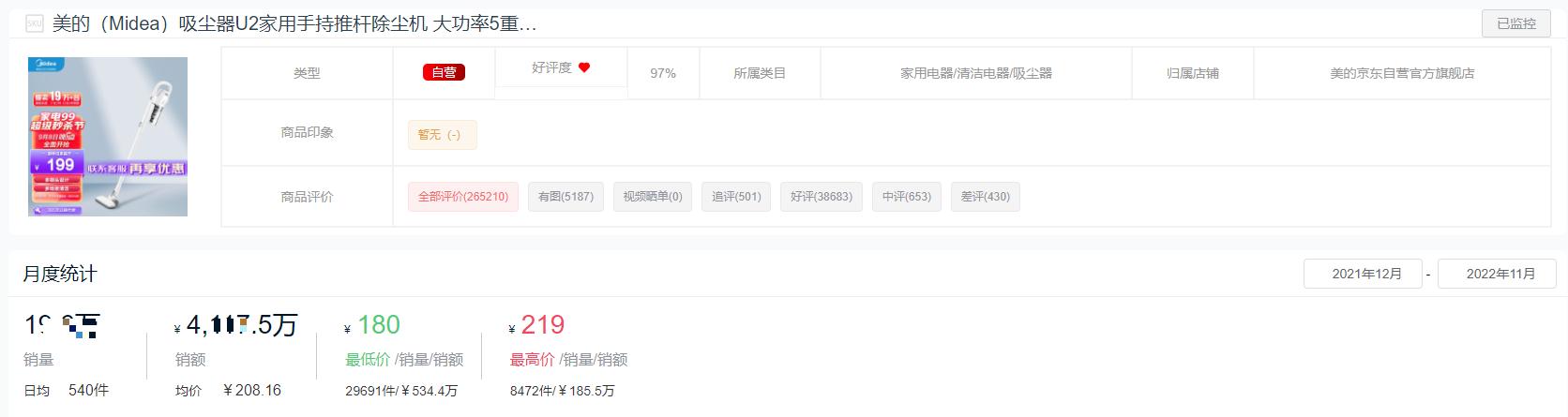The width and height of the screenshot is (1568, 417).
Task: Click the 已监控 button
Action: pyautogui.click(x=1516, y=23)
